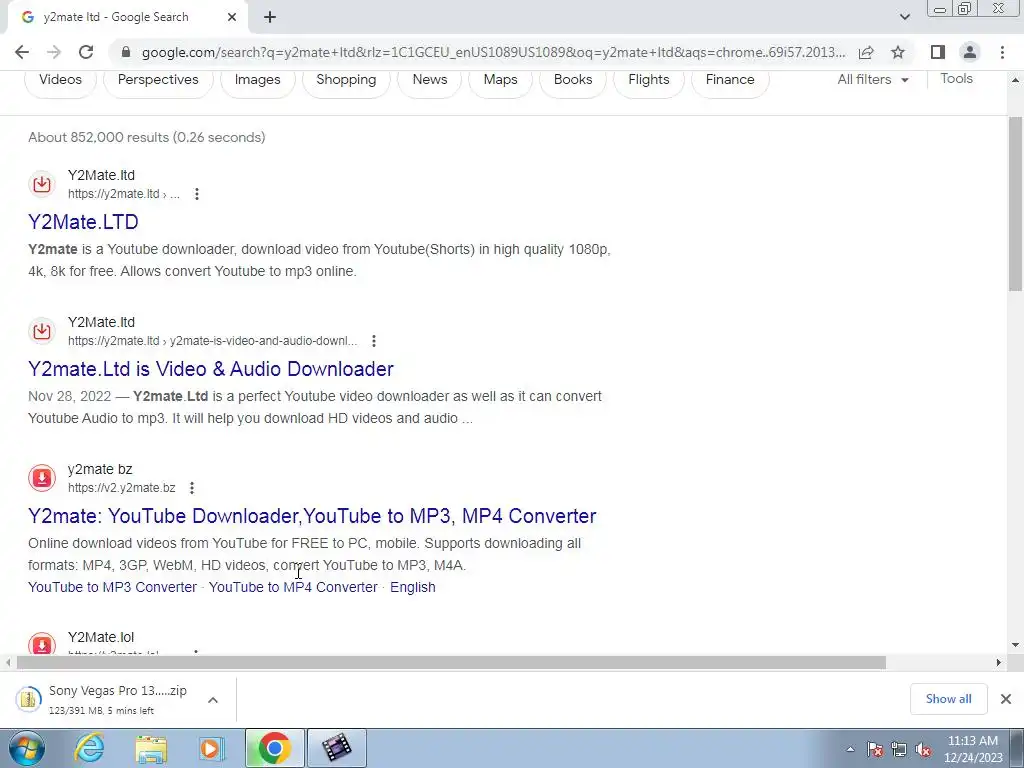The height and width of the screenshot is (768, 1024).
Task: Click the https://v2.y2mate.bz URL text
Action: 121,488
